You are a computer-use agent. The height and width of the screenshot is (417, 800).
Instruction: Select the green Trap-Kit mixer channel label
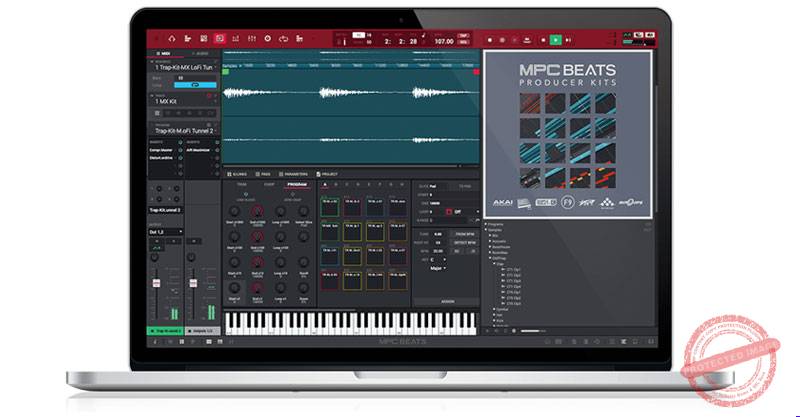tap(165, 331)
